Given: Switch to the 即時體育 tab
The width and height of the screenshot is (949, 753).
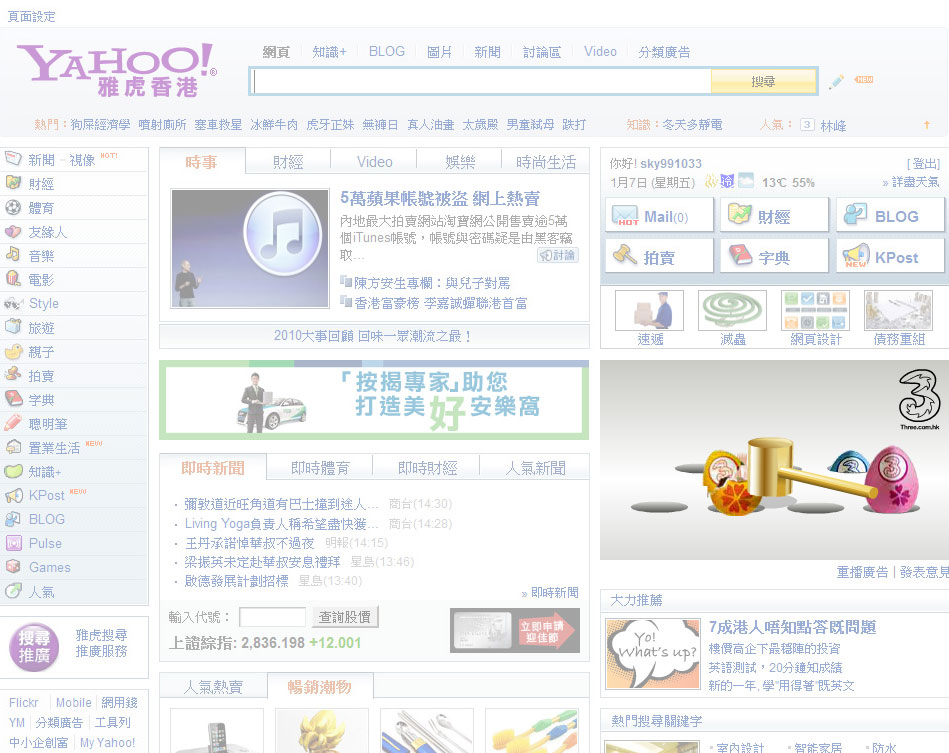Looking at the screenshot, I should pyautogui.click(x=320, y=468).
